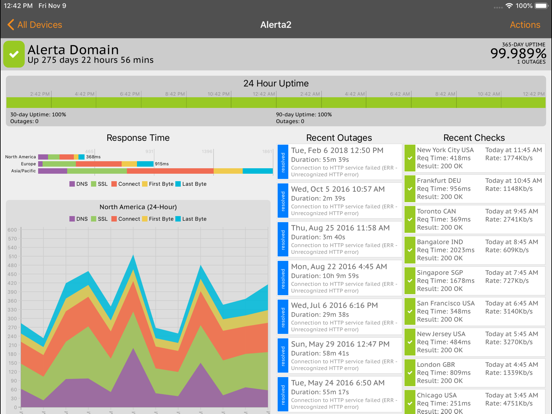
Task: Tap green check icon for Chicago USA
Action: pyautogui.click(x=410, y=402)
